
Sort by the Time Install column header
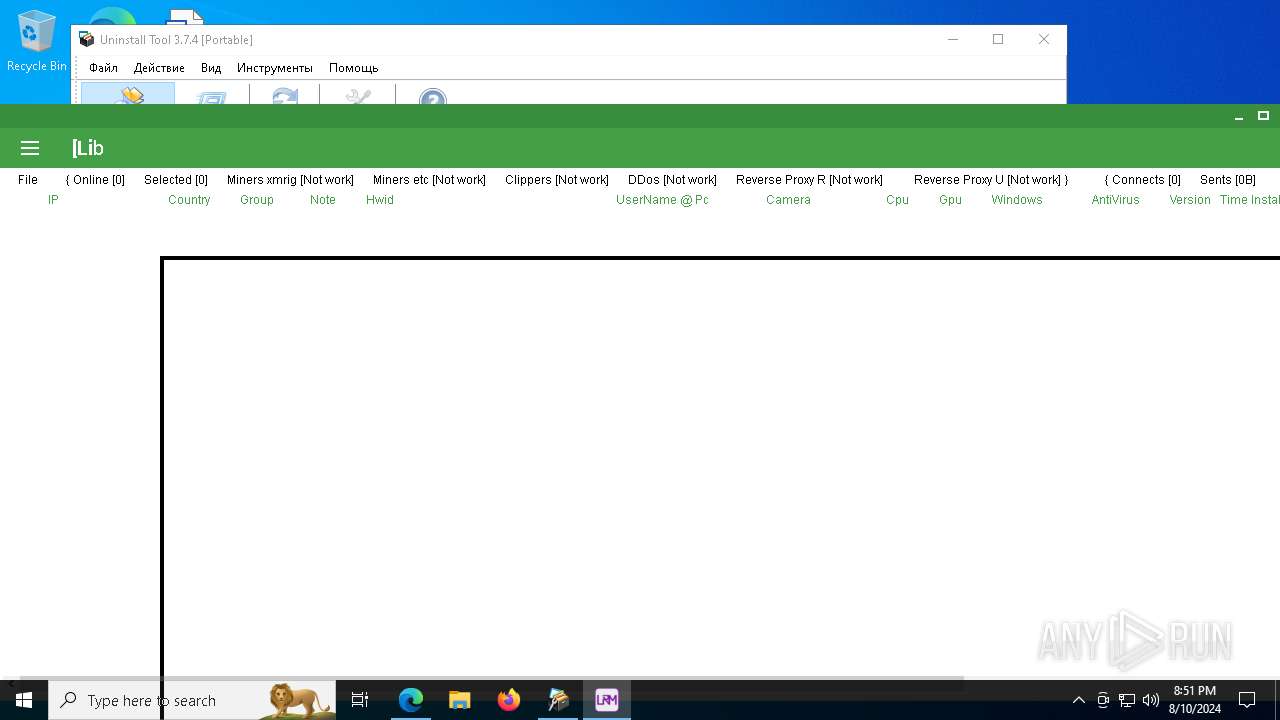pyautogui.click(x=1250, y=200)
